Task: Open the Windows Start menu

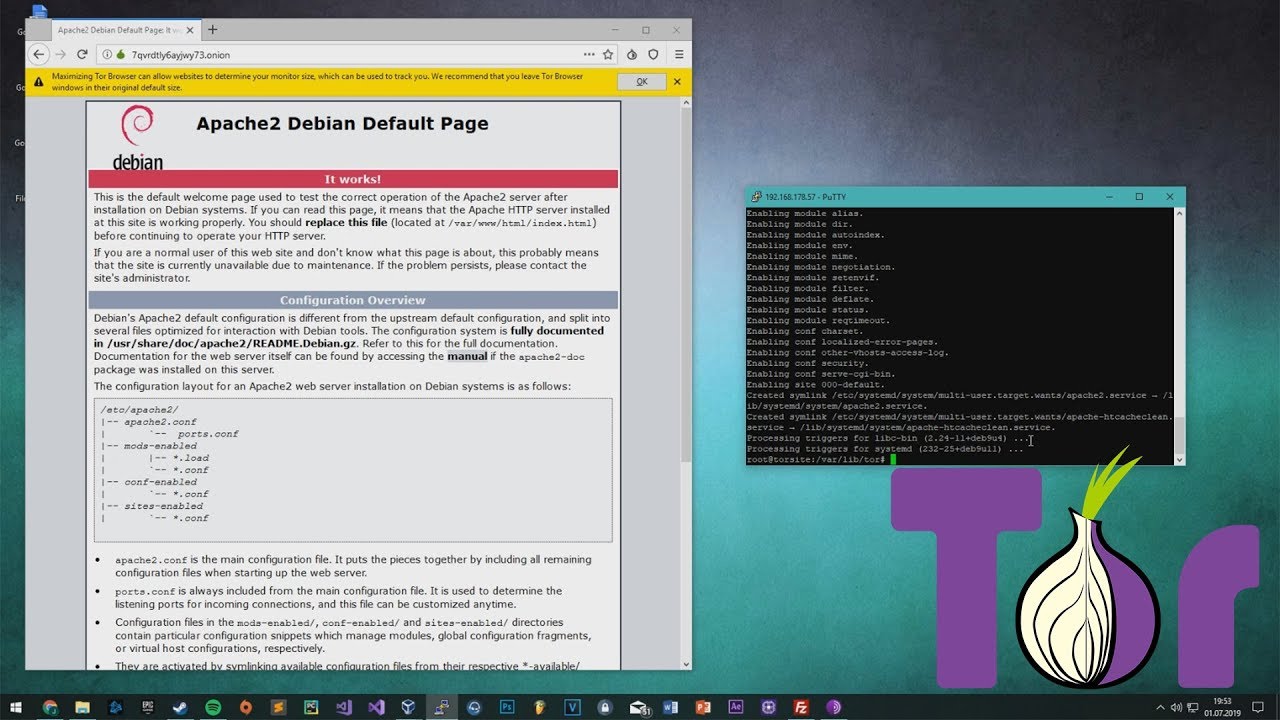Action: tap(16, 707)
